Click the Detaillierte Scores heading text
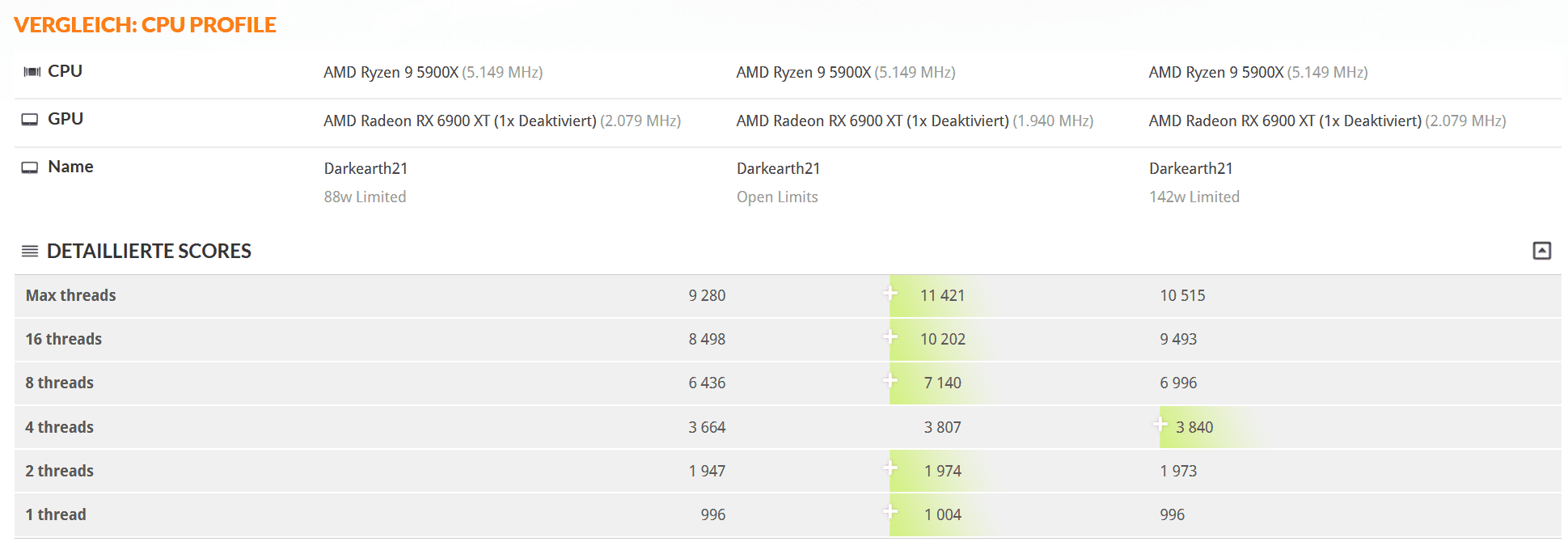The width and height of the screenshot is (1568, 546). coord(149,251)
